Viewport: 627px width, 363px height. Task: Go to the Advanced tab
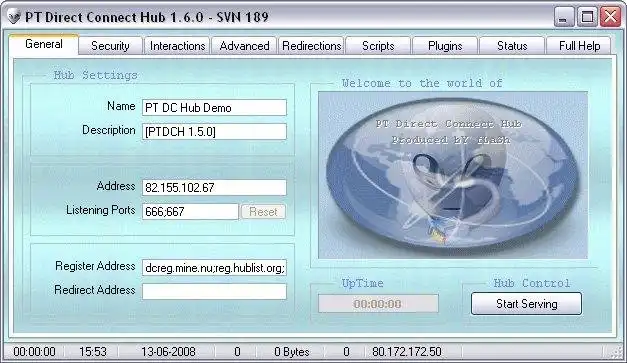tap(244, 46)
